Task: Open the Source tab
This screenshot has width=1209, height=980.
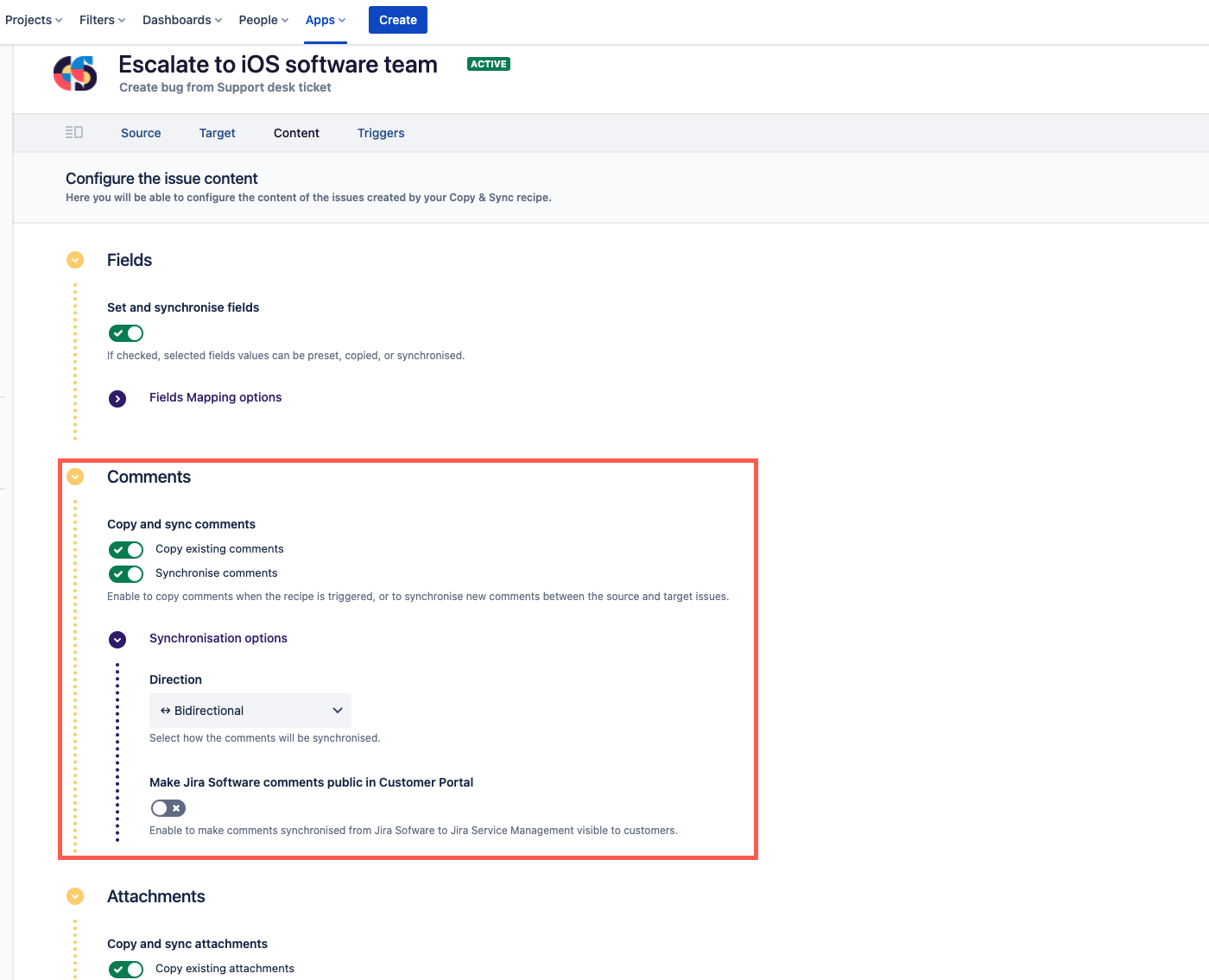Action: tap(141, 133)
